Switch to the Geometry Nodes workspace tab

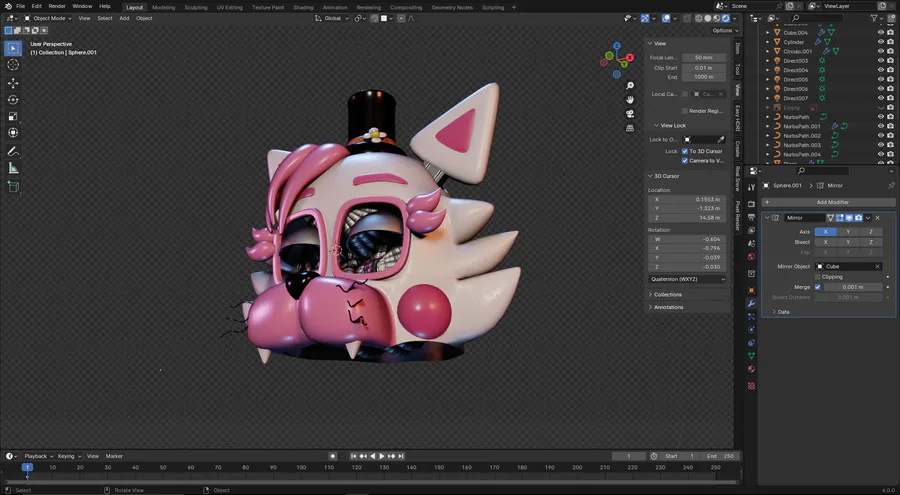(x=452, y=7)
